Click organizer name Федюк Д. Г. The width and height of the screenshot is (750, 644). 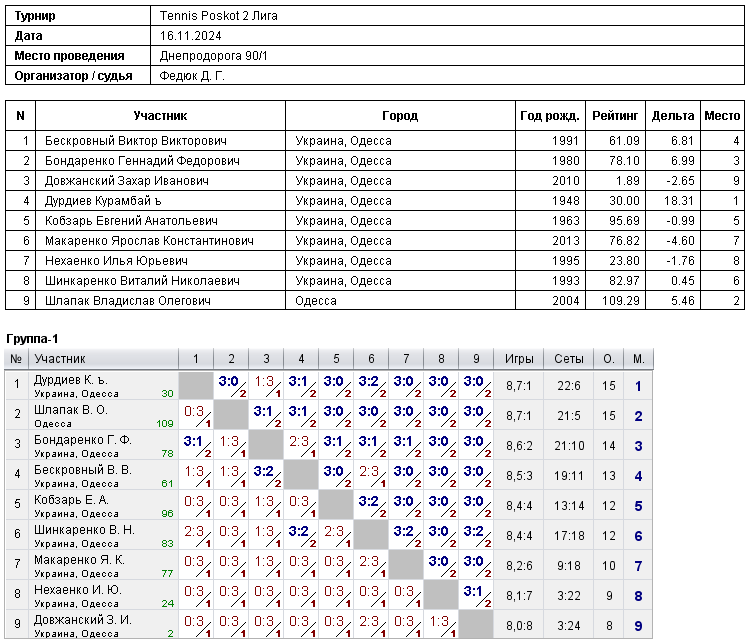click(x=192, y=76)
